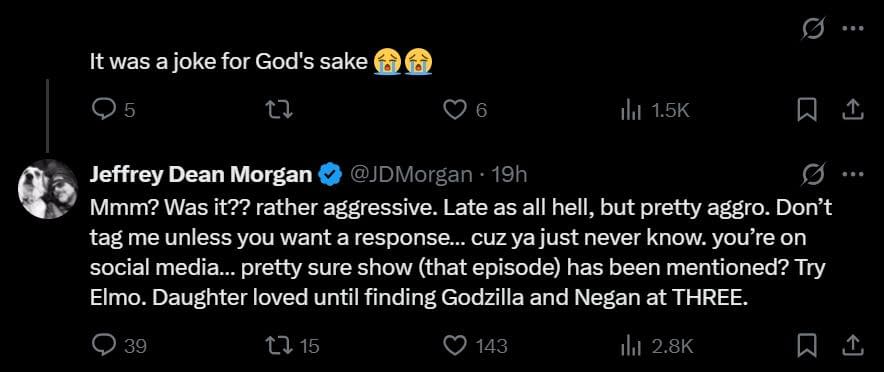Visit the @JDMorgan handle link

(x=412, y=175)
